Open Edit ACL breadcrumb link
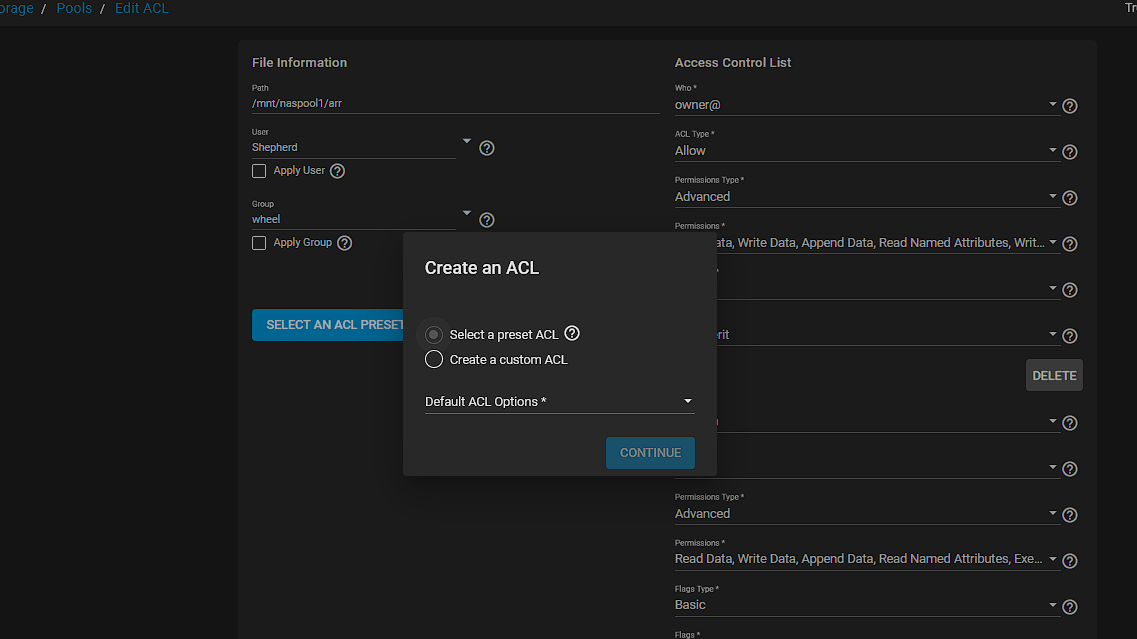Screen dimensions: 1137x639 tap(142, 8)
